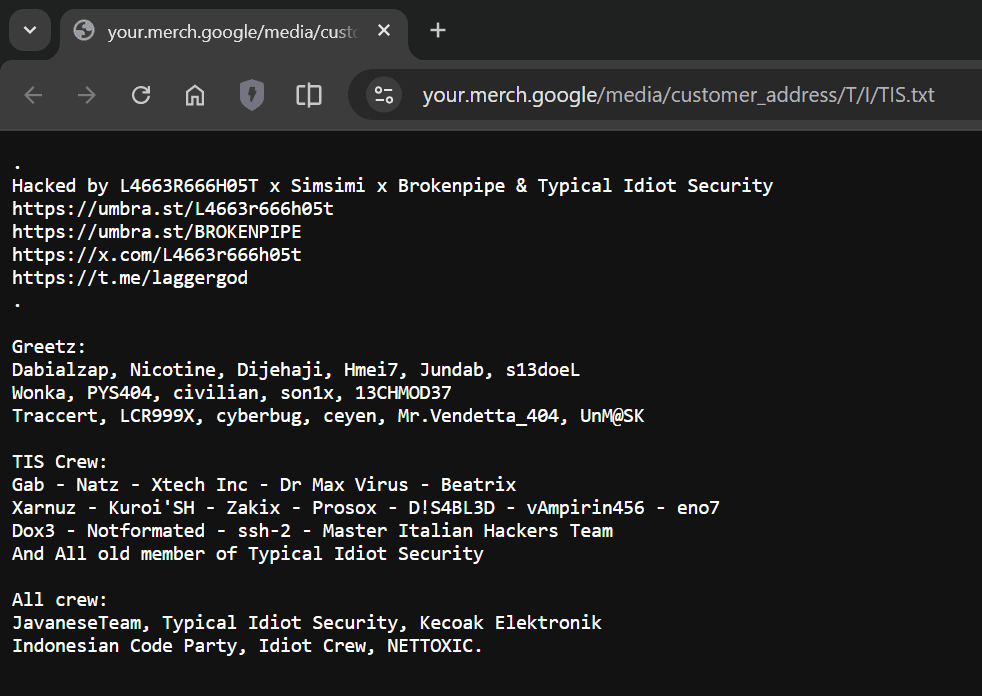
Task: Click the 'Greetz:' heading
Action: click(x=49, y=347)
